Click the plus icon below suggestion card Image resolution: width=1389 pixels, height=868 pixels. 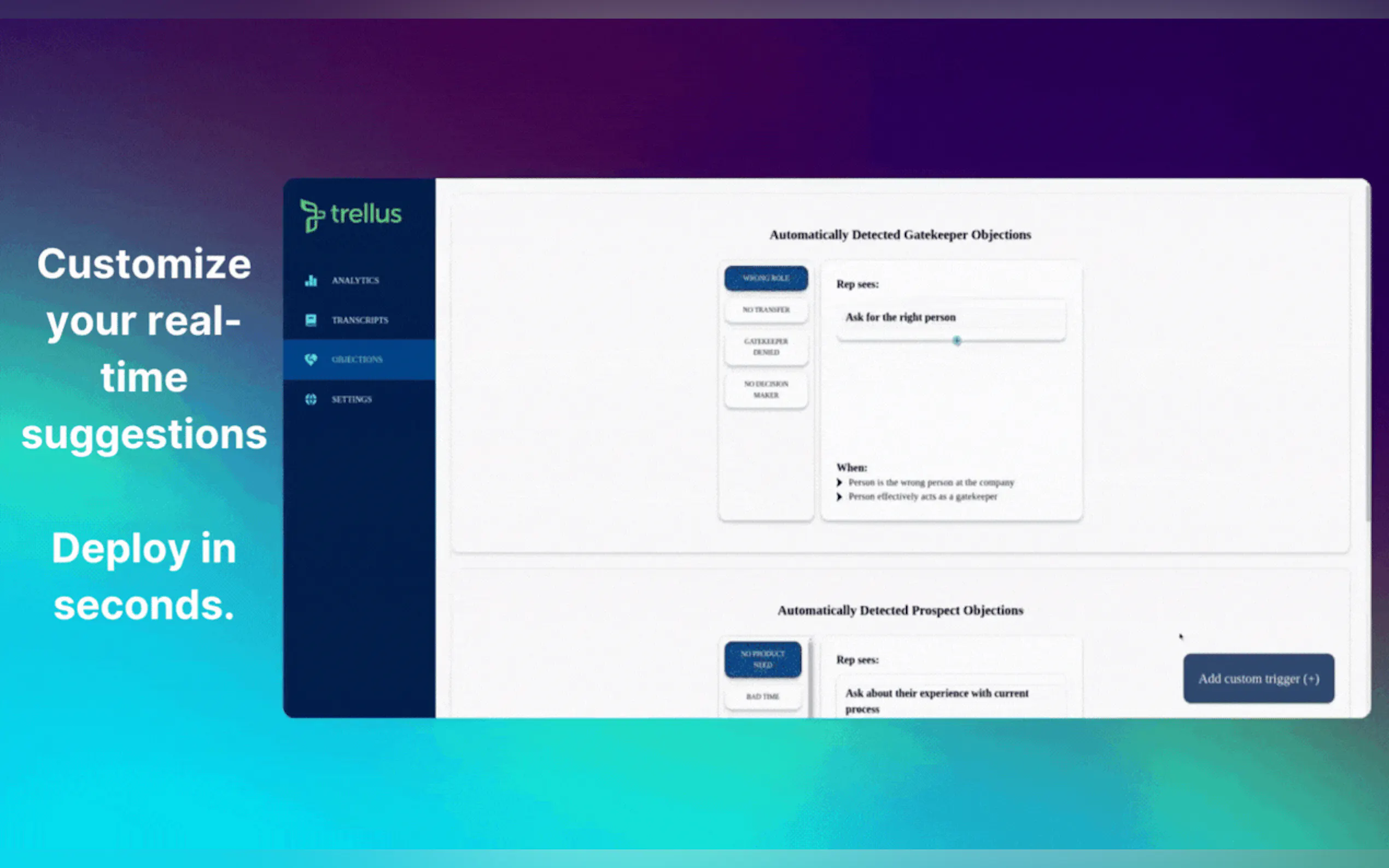point(956,341)
